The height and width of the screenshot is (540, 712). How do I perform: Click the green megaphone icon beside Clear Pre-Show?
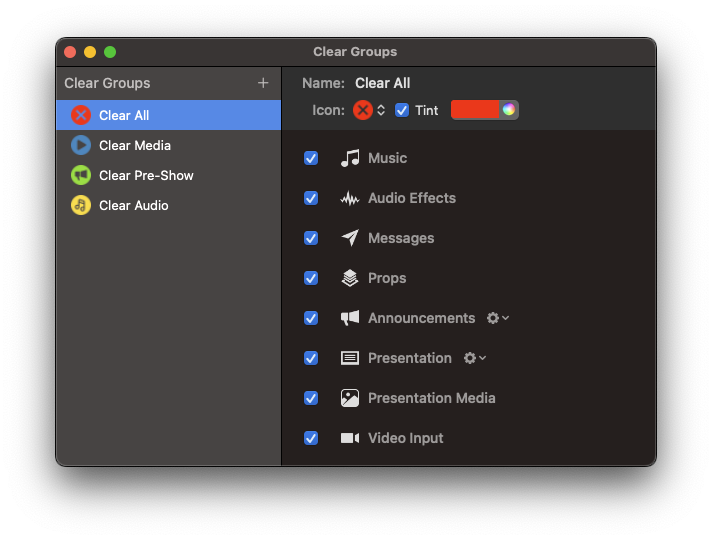81,175
